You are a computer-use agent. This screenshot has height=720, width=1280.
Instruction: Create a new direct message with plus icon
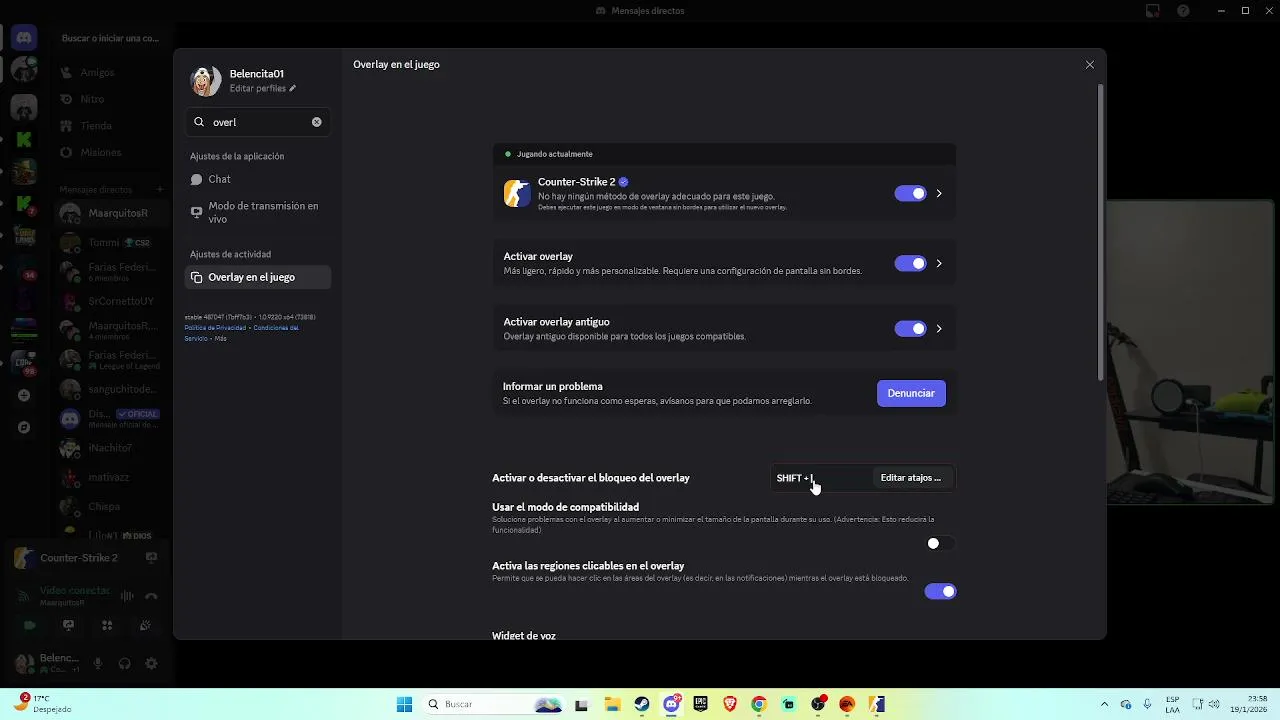point(160,189)
